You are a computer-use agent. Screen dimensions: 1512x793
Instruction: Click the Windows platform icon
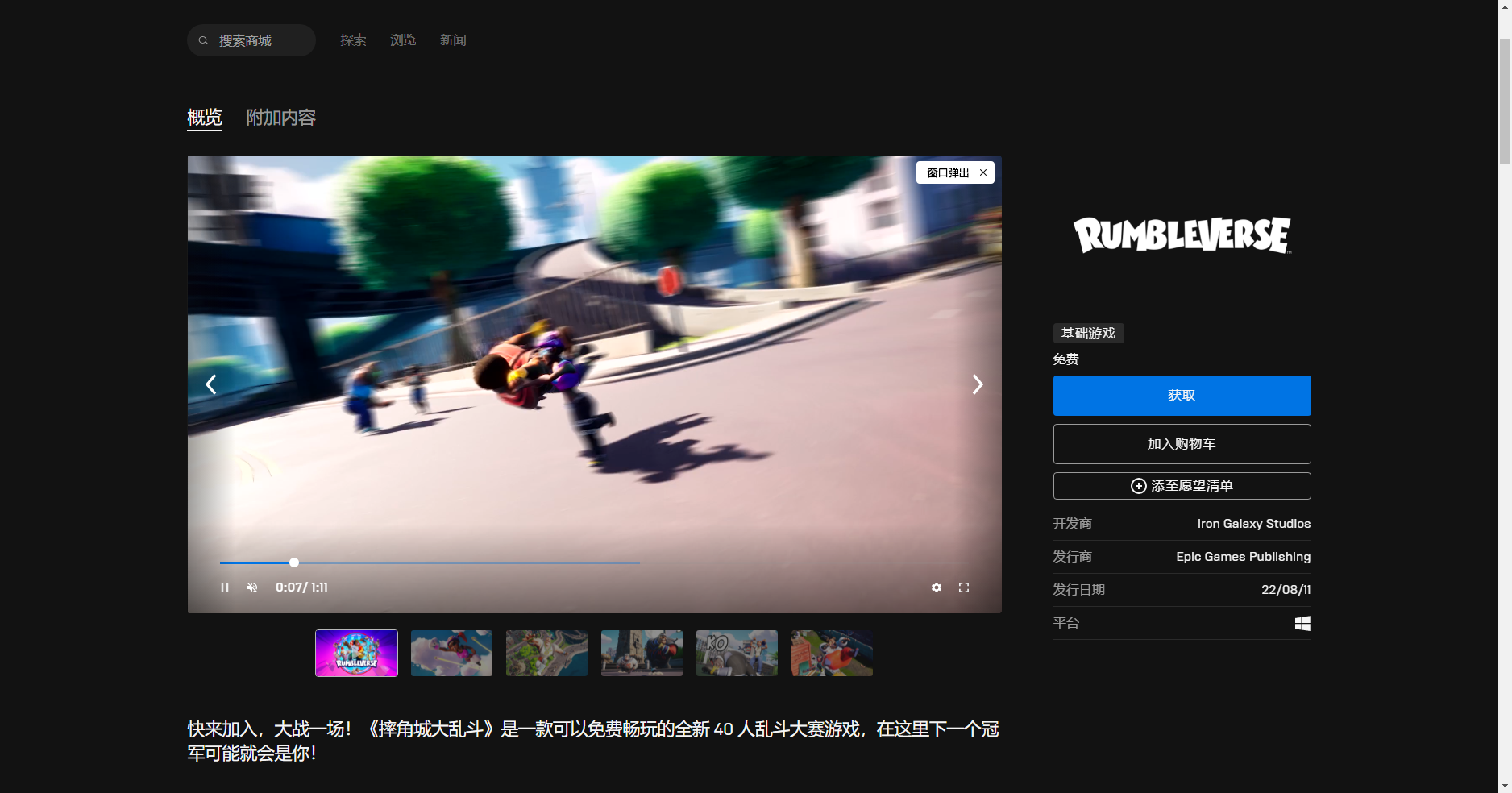[x=1302, y=623]
